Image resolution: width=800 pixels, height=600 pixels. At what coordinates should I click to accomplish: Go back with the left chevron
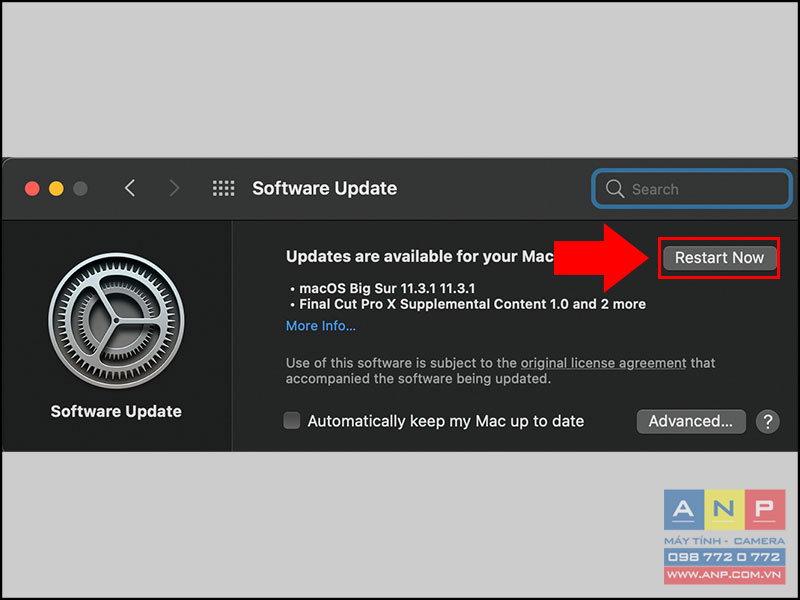tap(130, 188)
